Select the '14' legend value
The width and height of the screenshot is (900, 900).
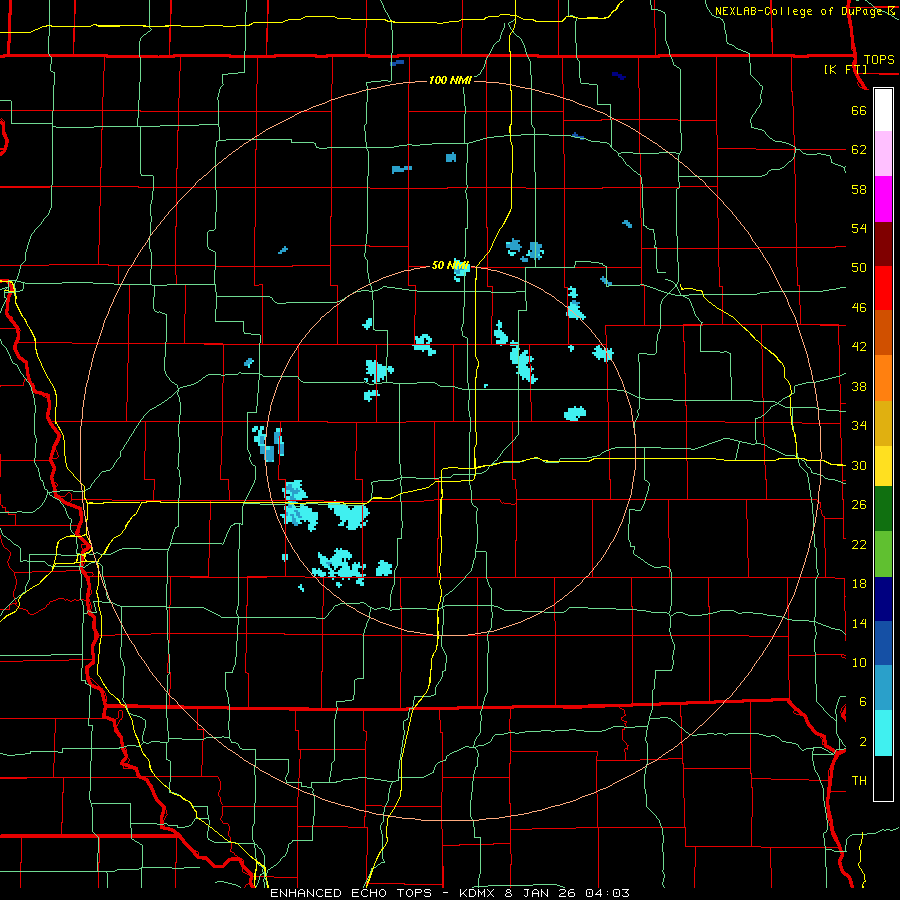click(859, 623)
